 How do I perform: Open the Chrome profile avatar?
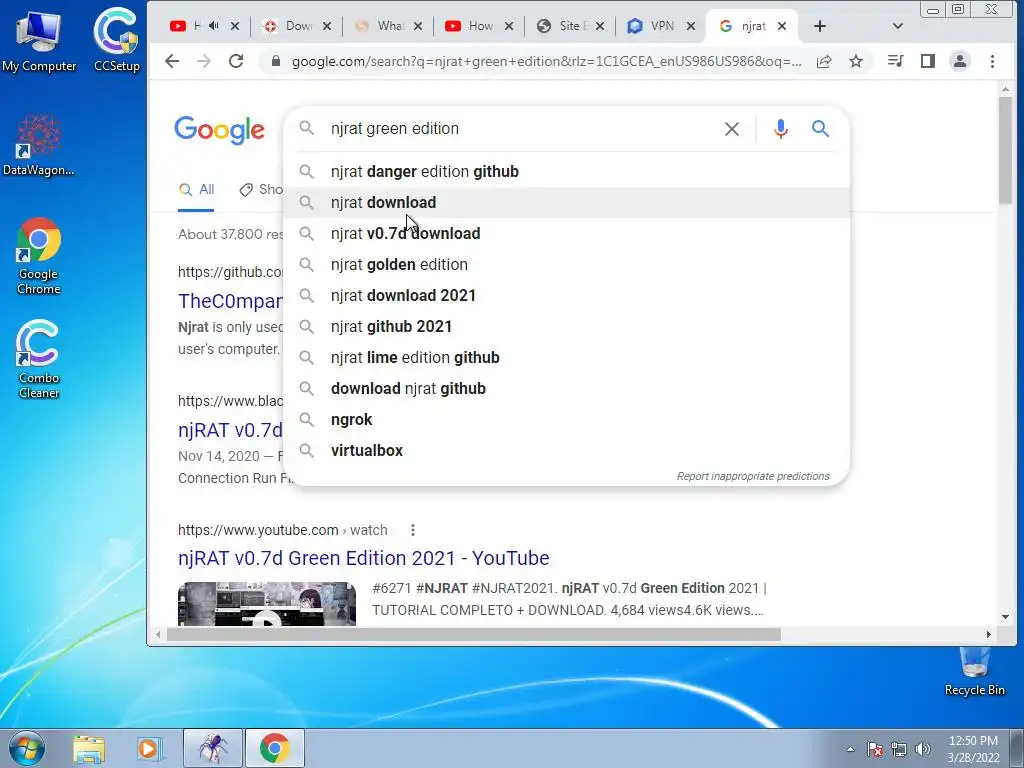coord(960,61)
